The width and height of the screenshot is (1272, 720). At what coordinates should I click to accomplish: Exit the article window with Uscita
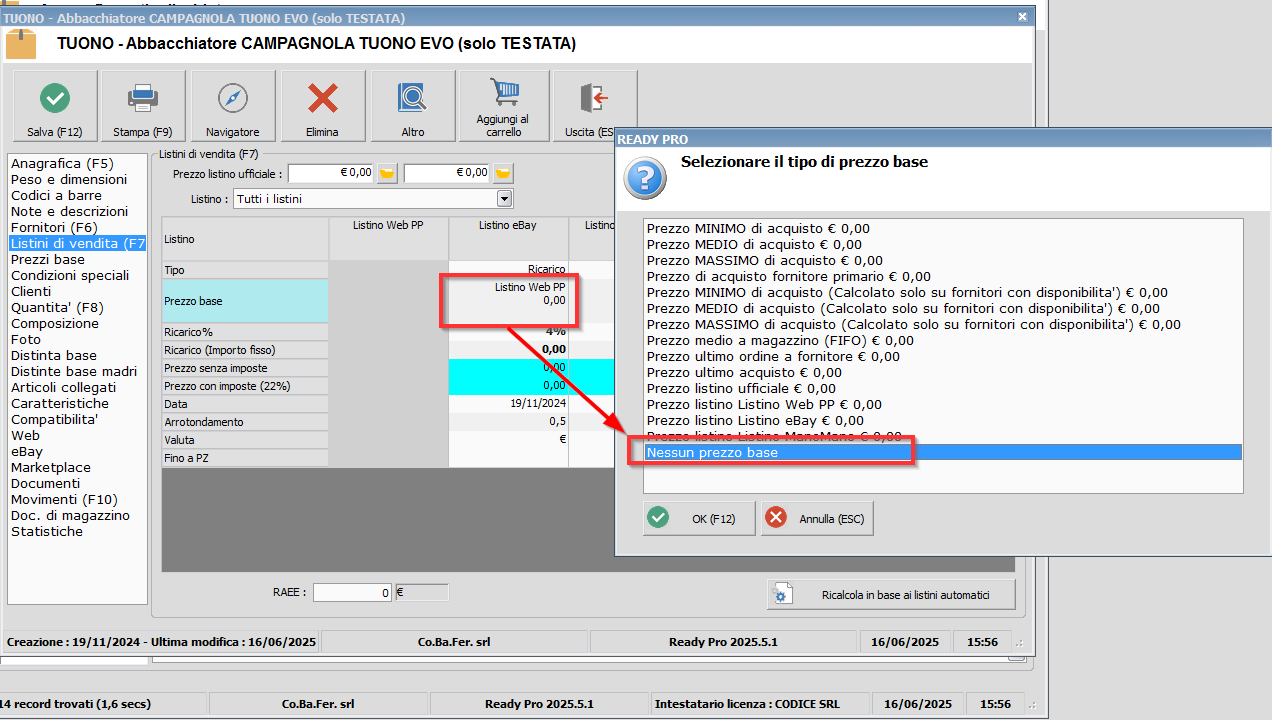coord(594,106)
